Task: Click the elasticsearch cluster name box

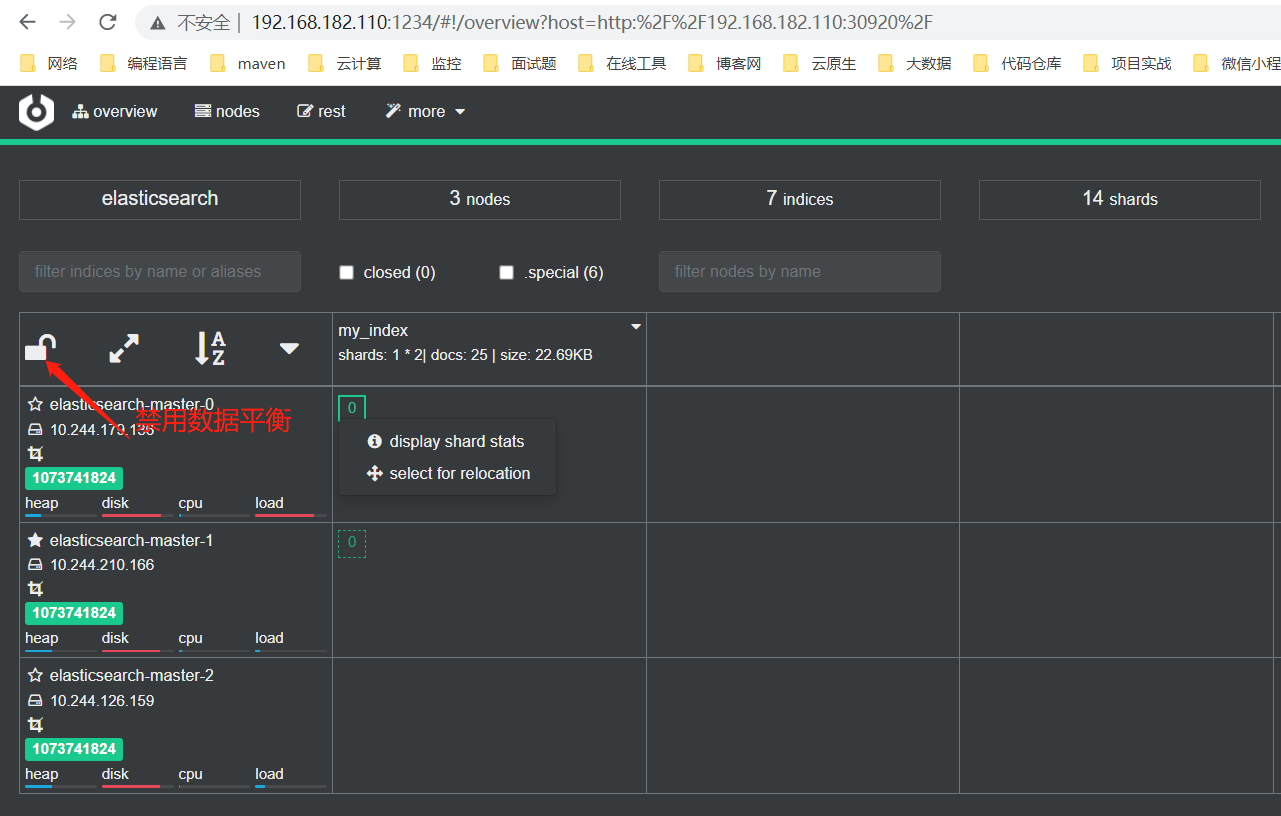Action: point(160,199)
